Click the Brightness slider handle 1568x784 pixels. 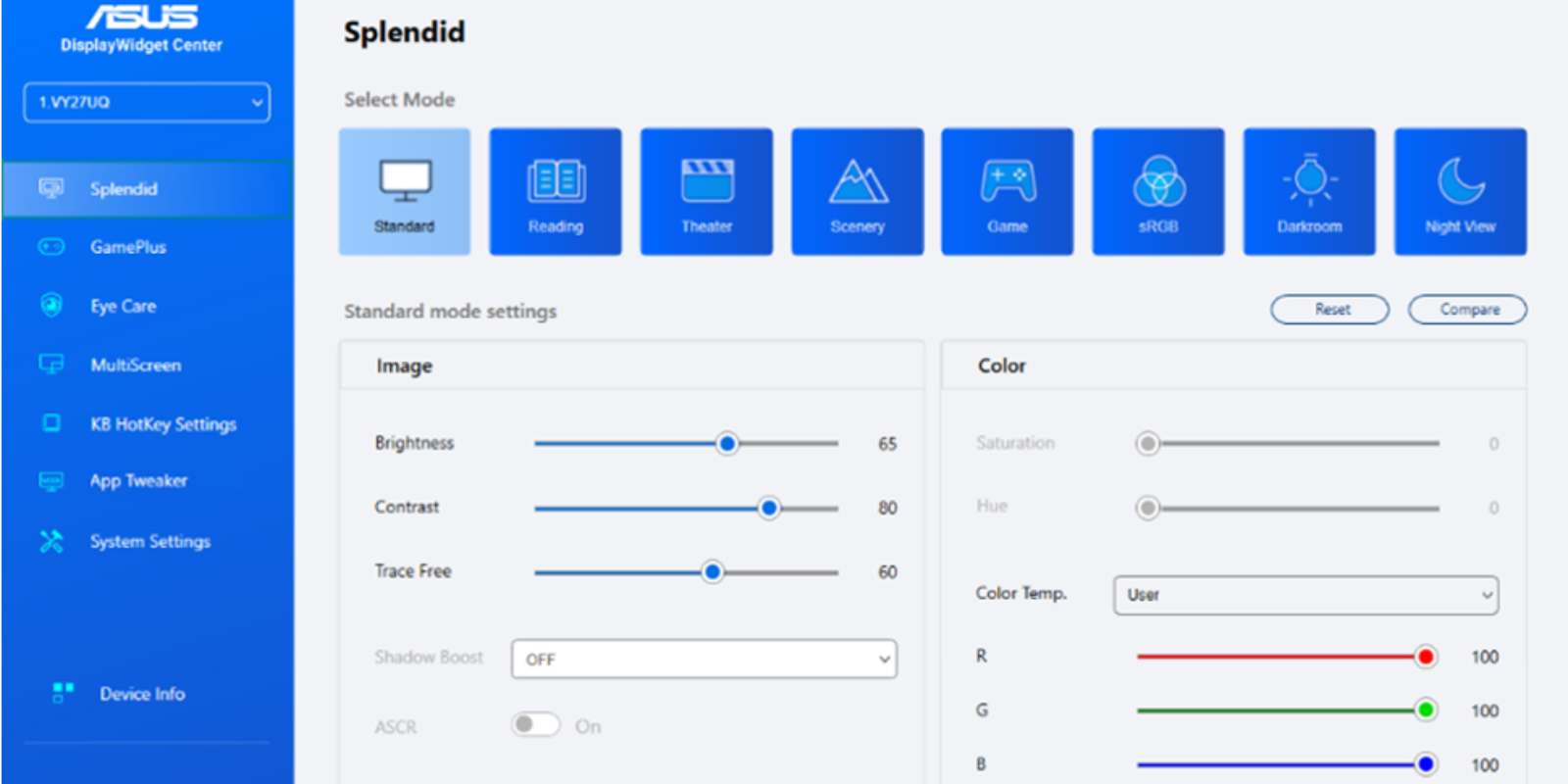click(727, 444)
